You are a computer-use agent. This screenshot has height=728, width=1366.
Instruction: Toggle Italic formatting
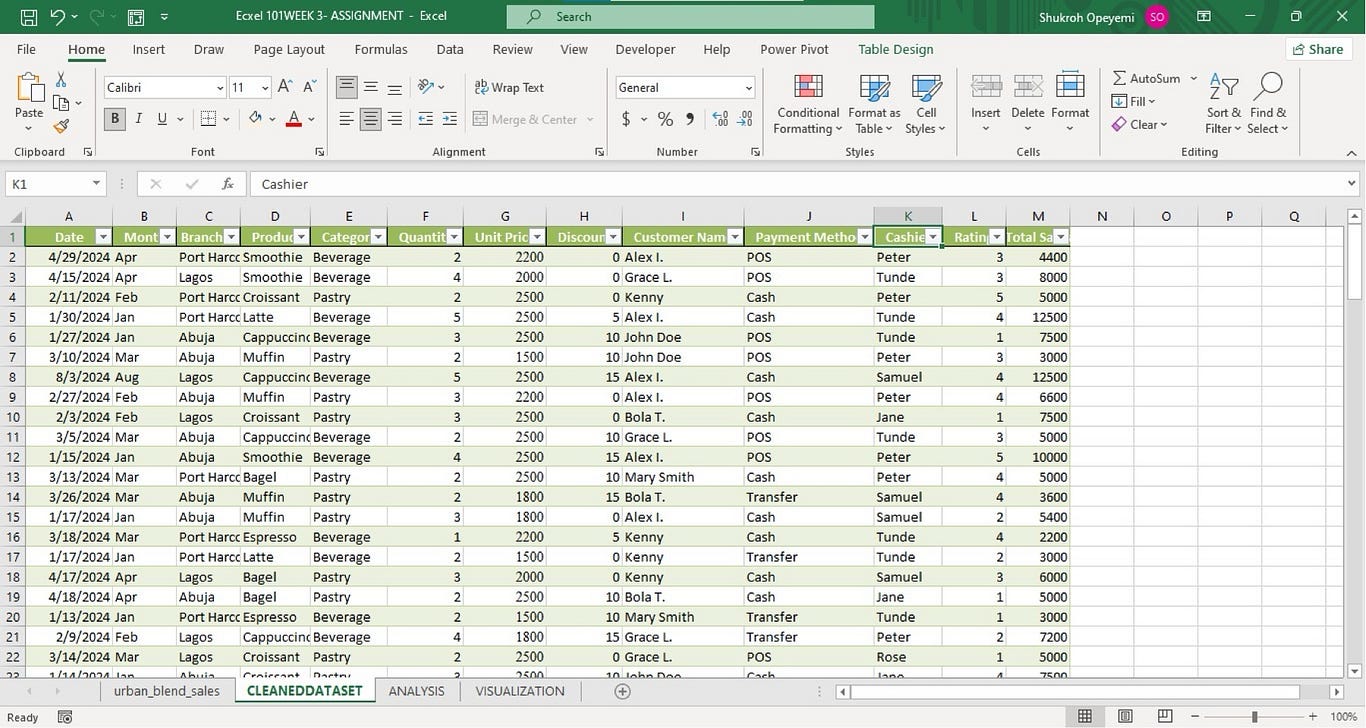tap(138, 119)
